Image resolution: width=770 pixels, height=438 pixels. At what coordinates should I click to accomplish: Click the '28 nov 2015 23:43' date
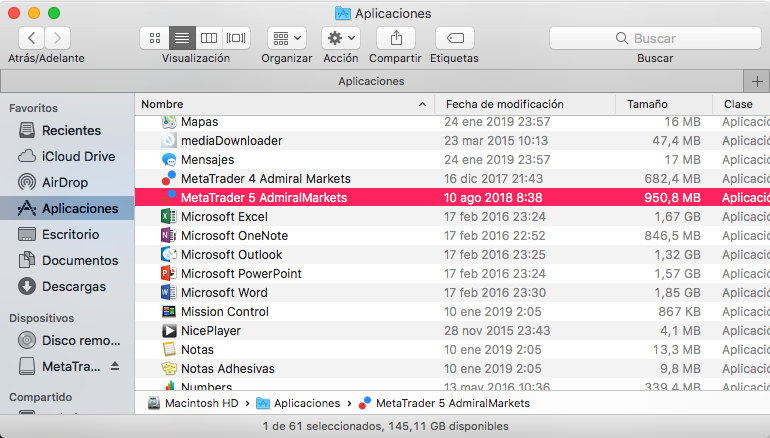coord(497,330)
